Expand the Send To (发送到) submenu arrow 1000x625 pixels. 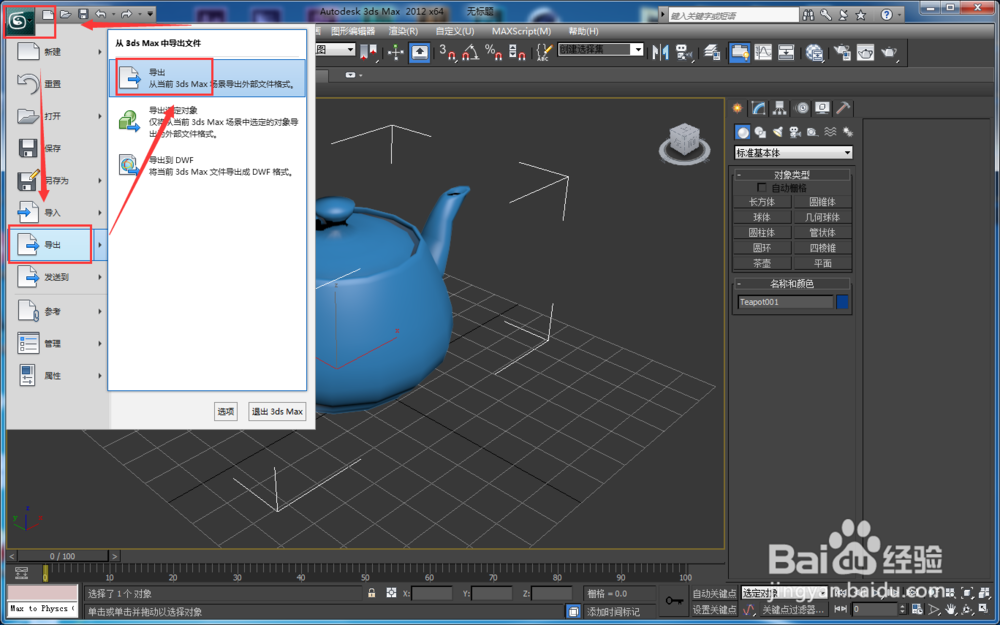pyautogui.click(x=99, y=277)
